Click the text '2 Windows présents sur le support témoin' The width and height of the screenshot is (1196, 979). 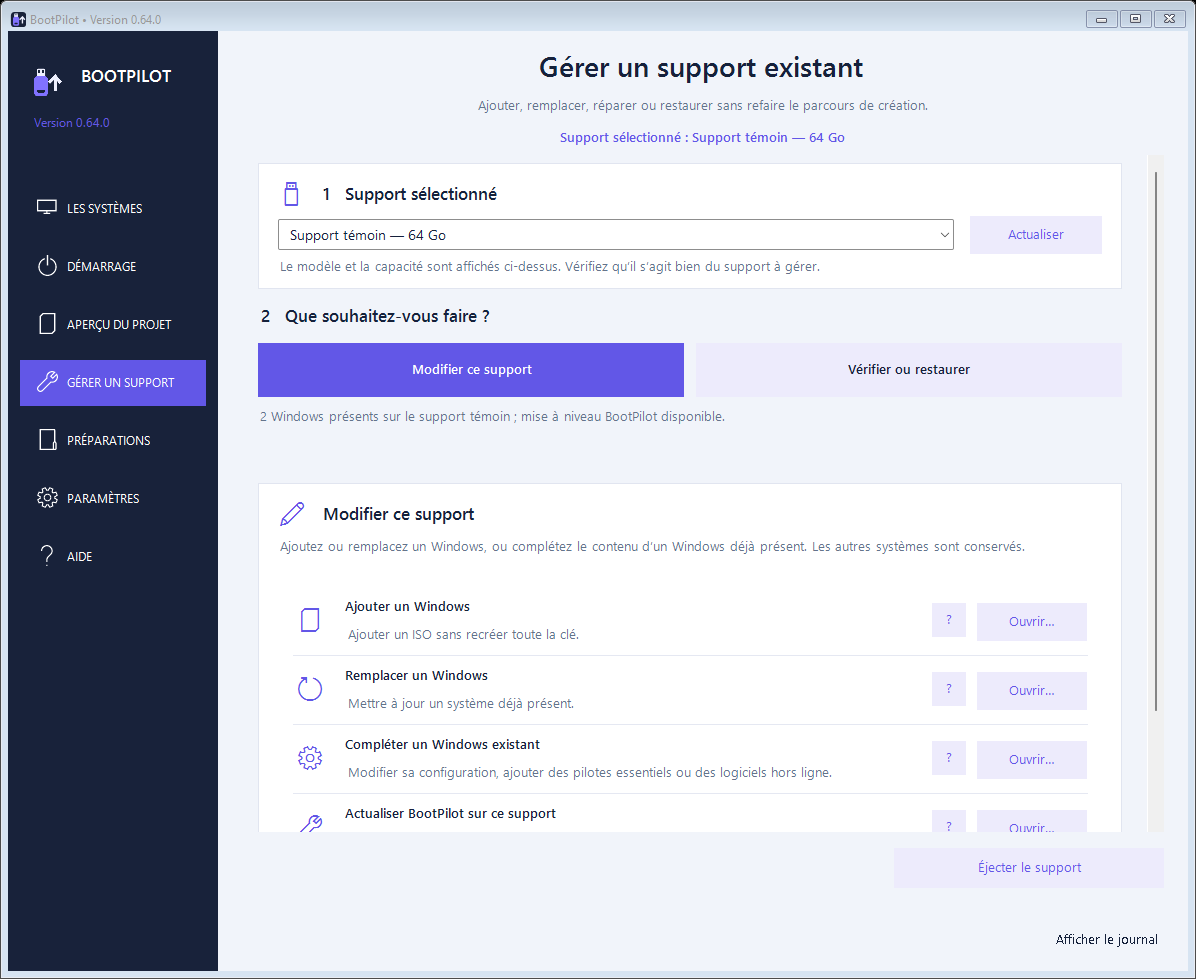[385, 416]
